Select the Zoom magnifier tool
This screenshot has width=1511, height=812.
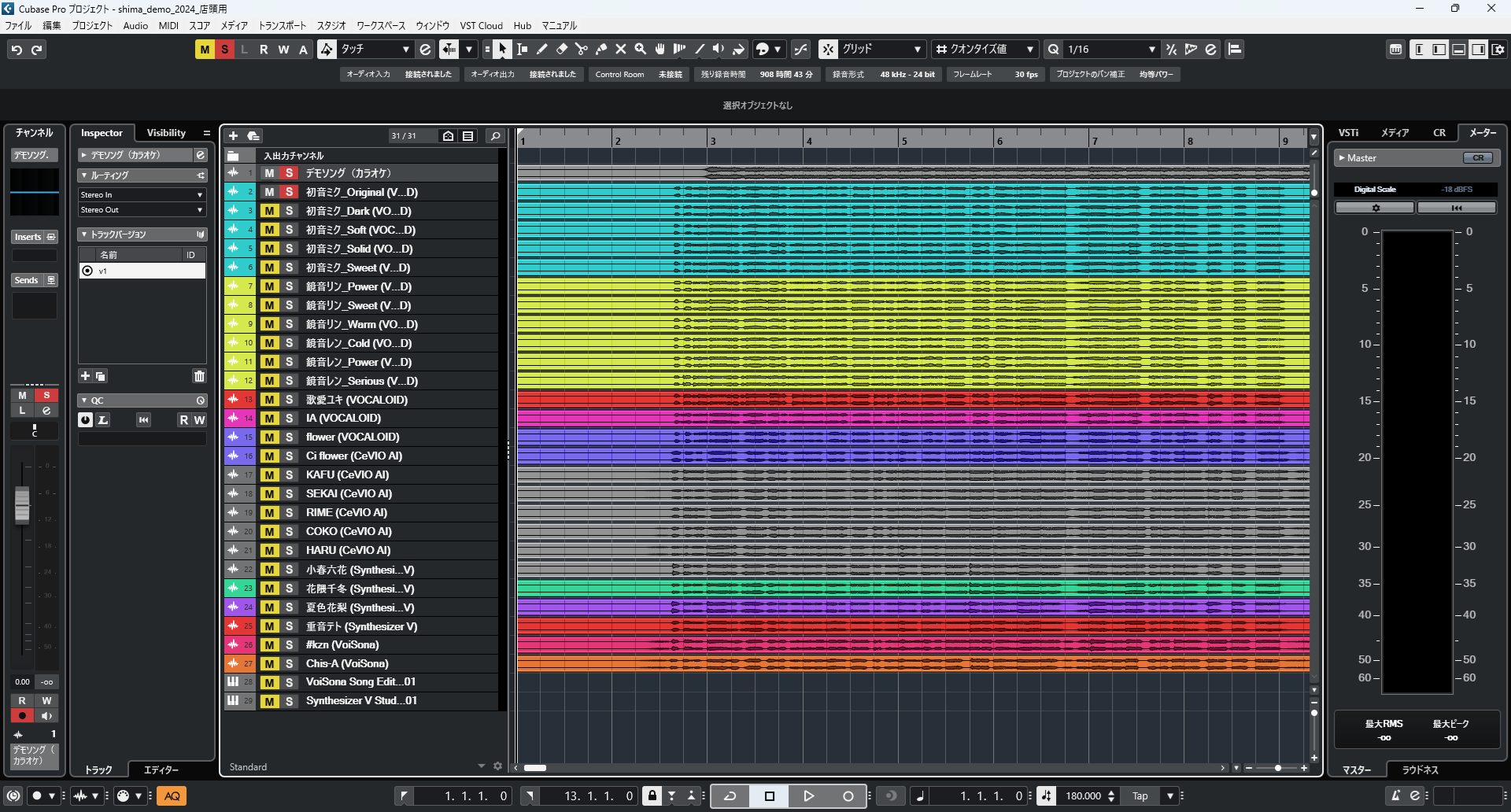pos(641,49)
